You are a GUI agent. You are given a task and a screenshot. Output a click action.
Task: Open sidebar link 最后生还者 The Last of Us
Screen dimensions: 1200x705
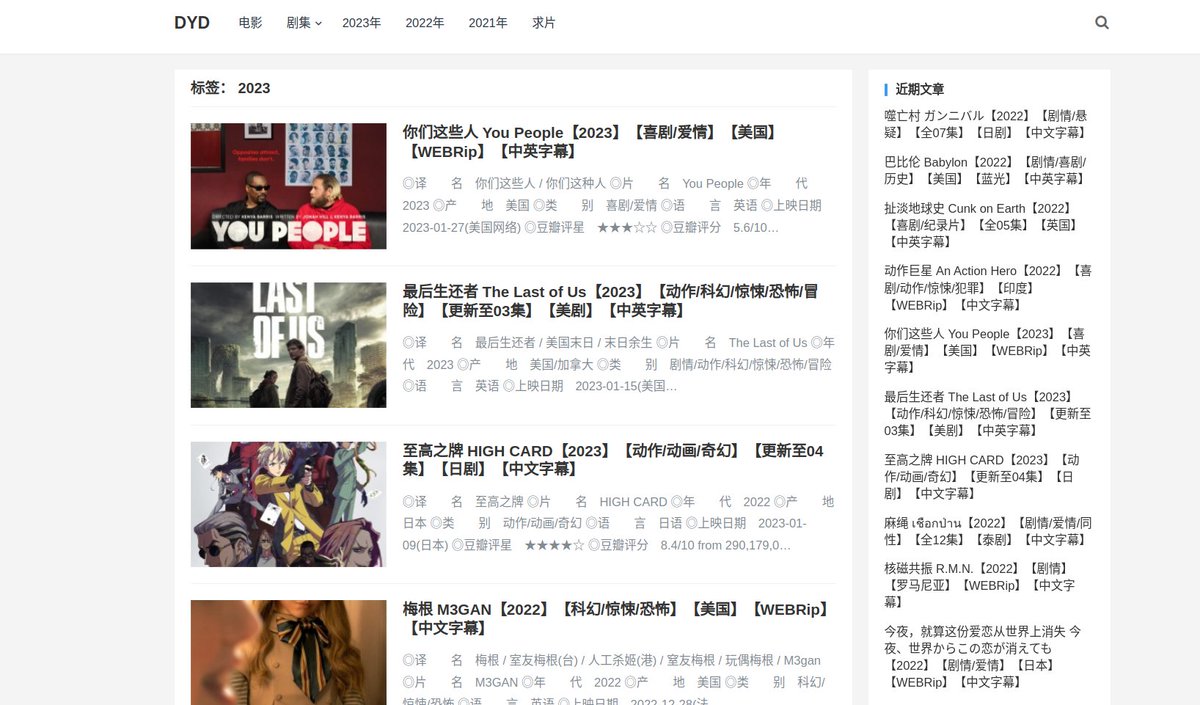(x=987, y=414)
